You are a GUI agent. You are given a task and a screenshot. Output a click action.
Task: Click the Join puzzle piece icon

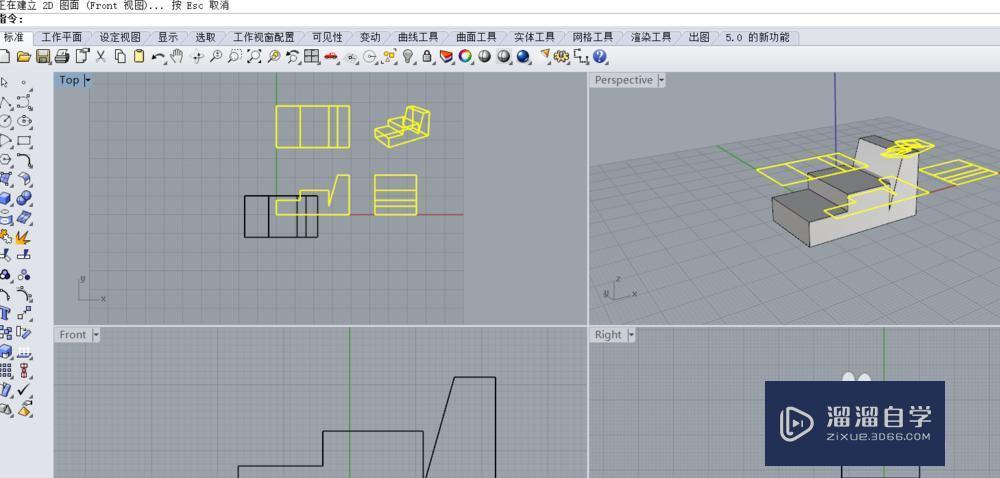[x=5, y=237]
